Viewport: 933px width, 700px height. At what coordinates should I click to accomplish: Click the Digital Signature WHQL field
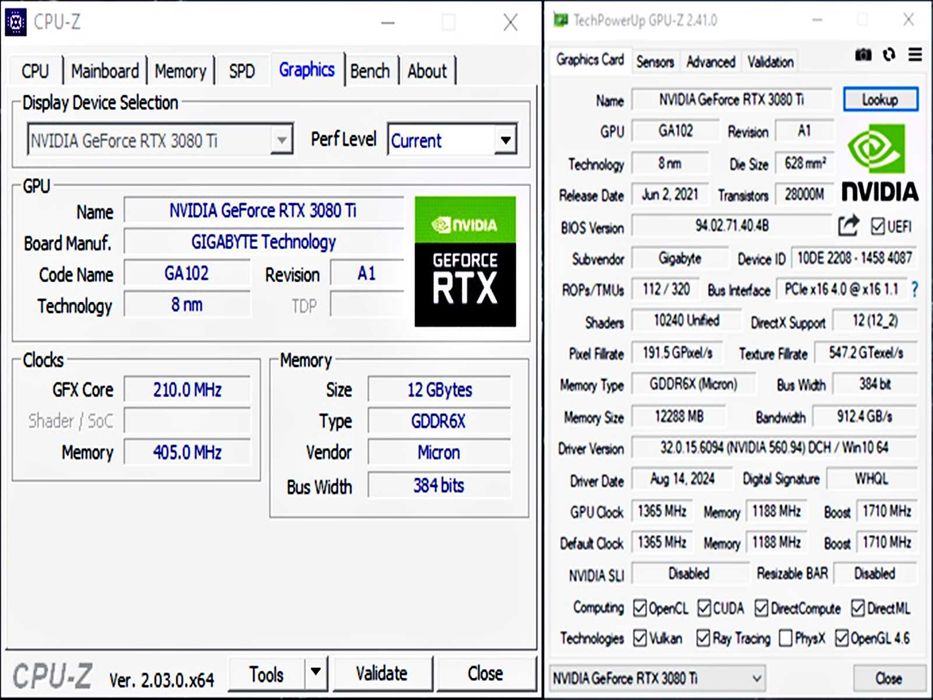tap(872, 479)
